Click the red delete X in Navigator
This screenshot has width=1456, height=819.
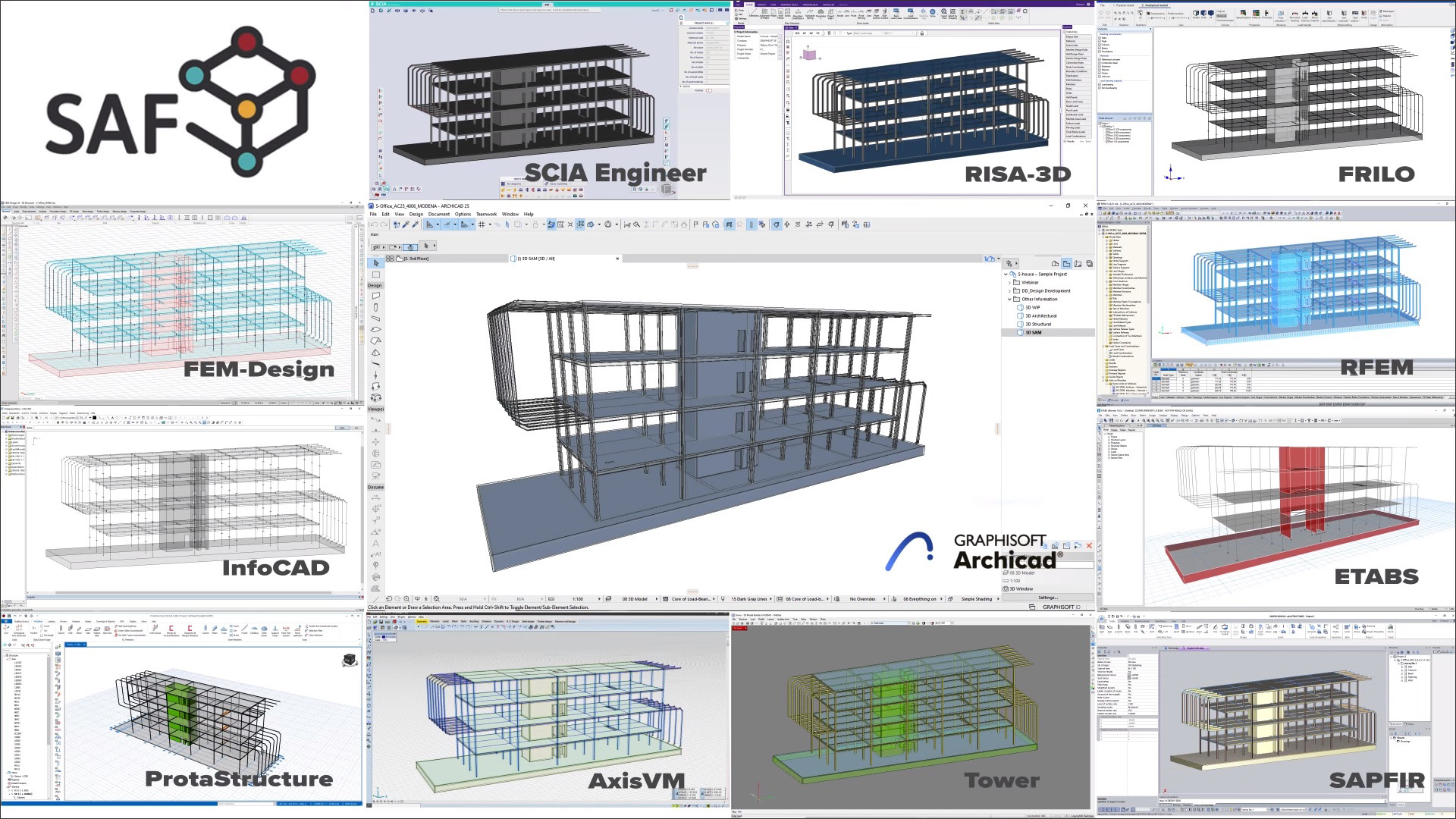point(1089,545)
